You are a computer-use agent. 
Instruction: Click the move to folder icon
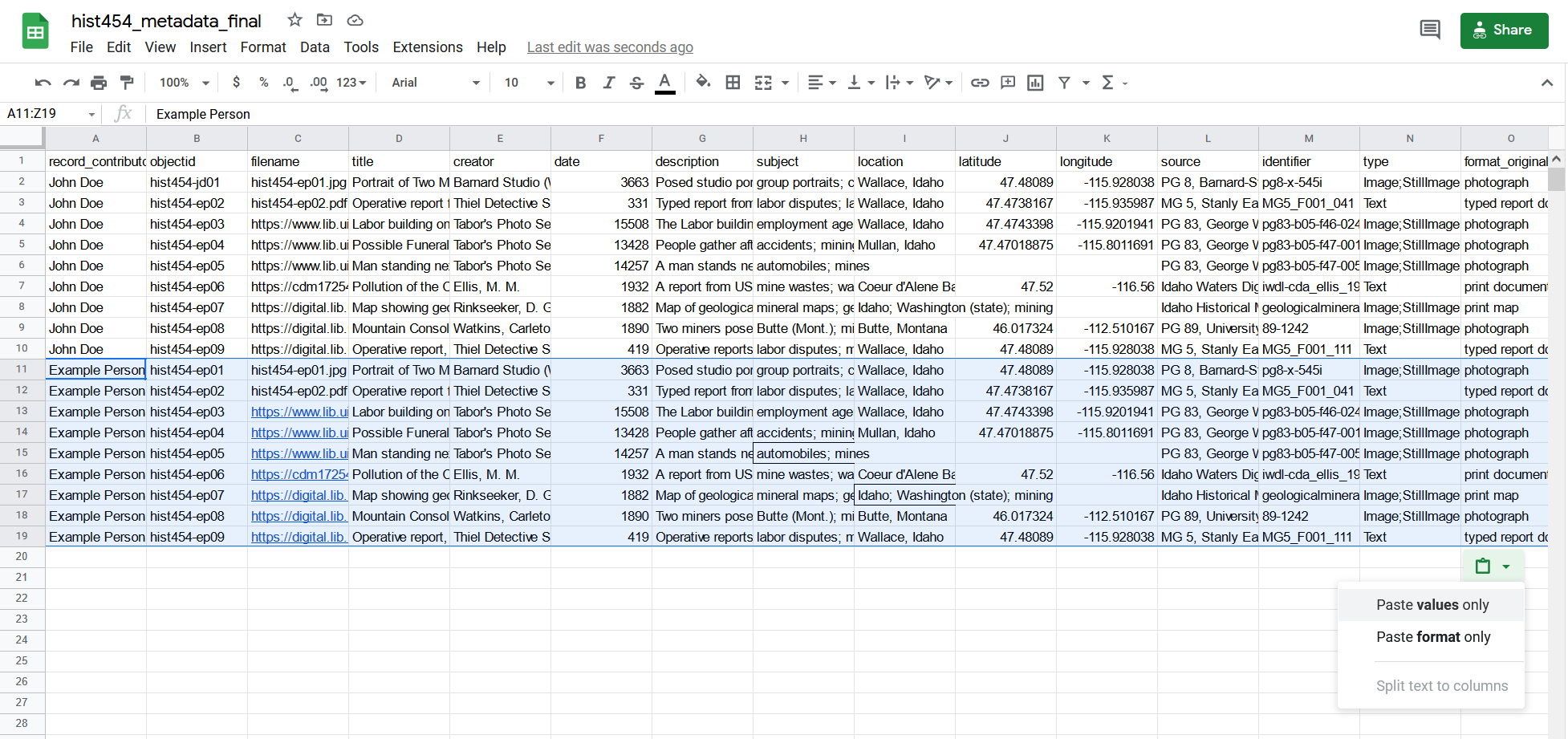click(x=324, y=20)
